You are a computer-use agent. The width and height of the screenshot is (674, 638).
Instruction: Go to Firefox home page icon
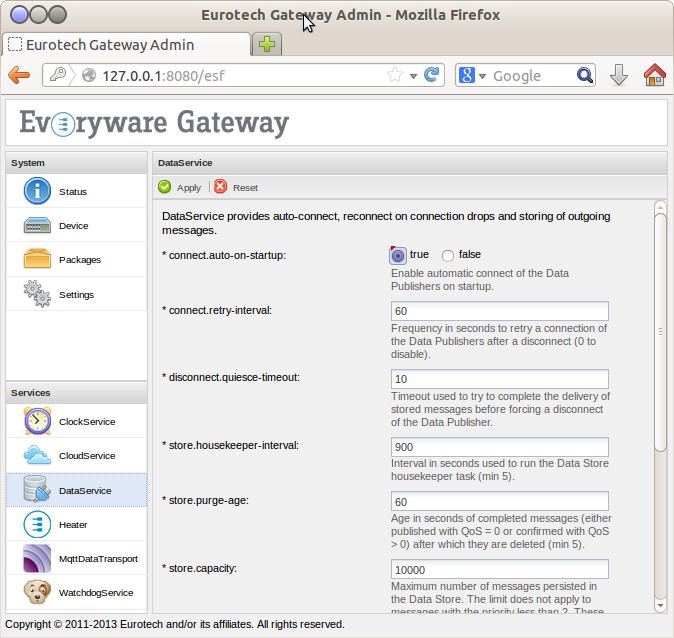click(x=655, y=74)
